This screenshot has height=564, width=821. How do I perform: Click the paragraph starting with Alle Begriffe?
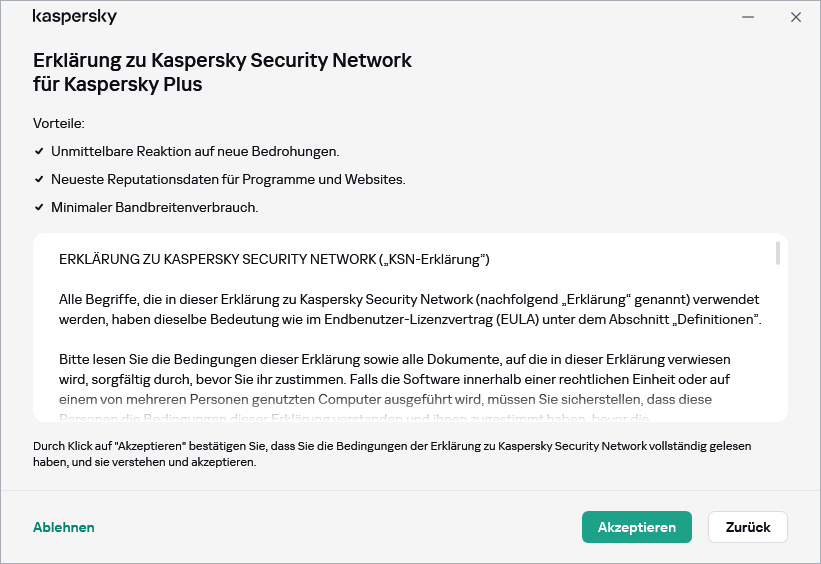[409, 309]
